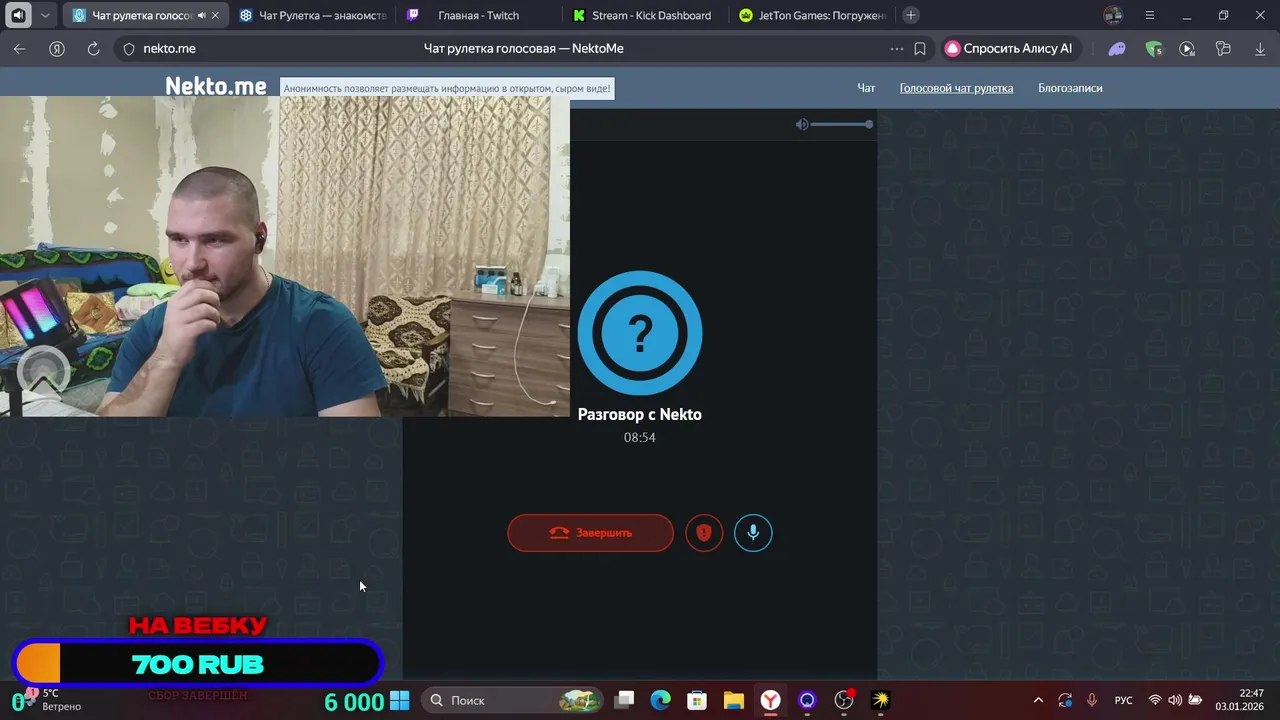Toggle the blue microphone mute button
This screenshot has width=1280, height=720.
click(753, 533)
